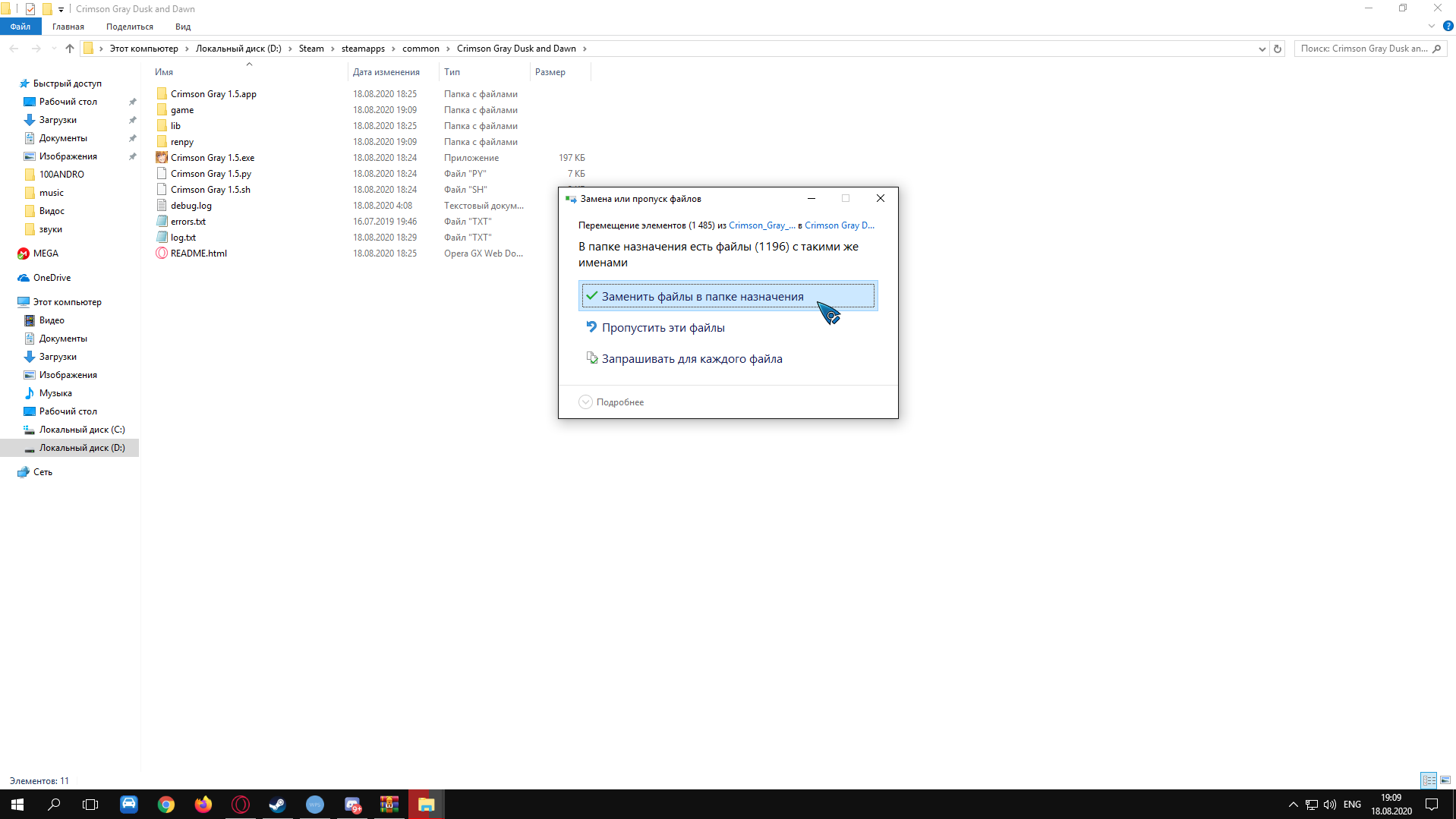Select Этот компьютер in navigation pane
This screenshot has height=819, width=1456.
(67, 302)
